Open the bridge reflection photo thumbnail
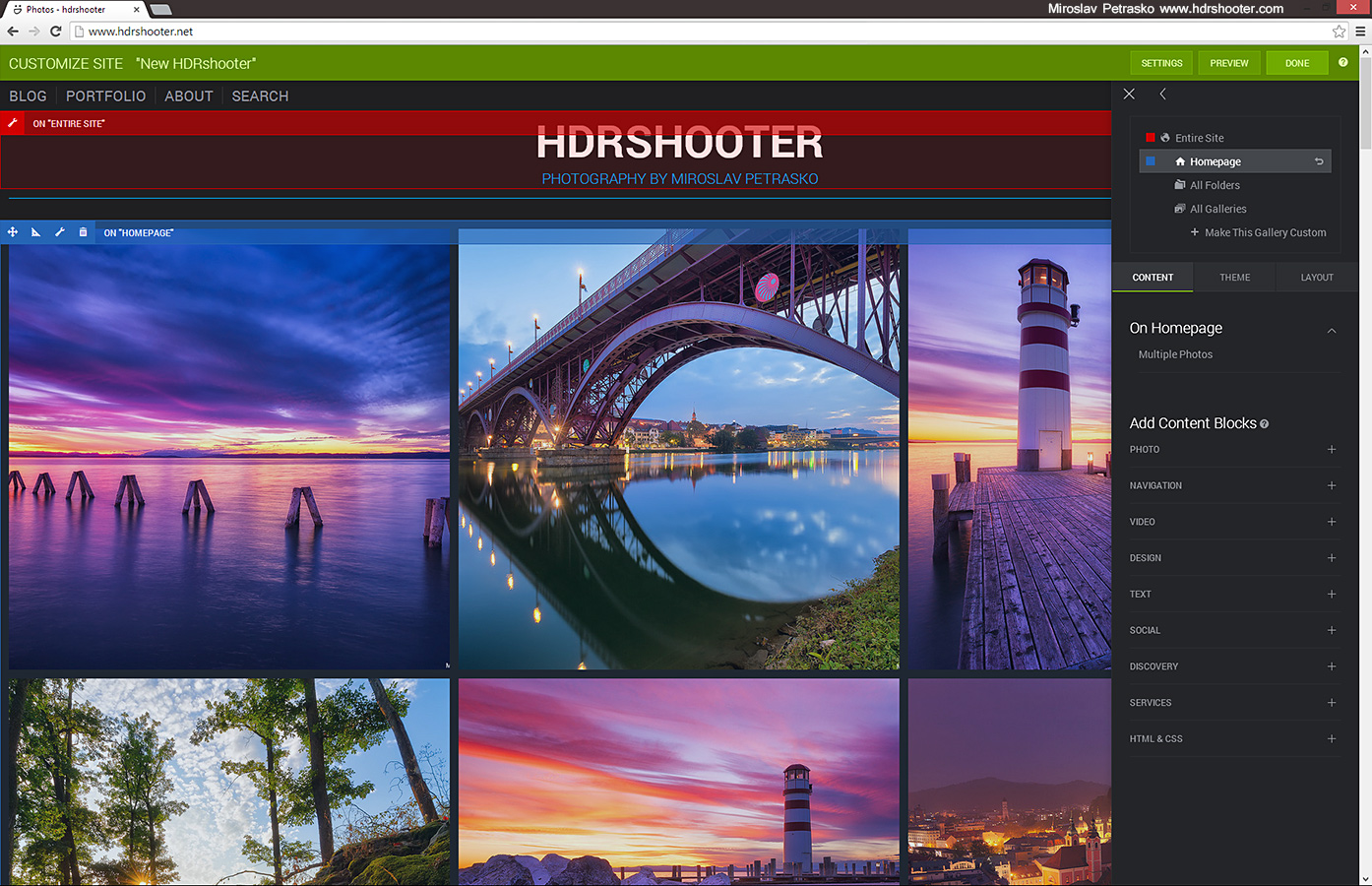The image size is (1372, 886). click(x=679, y=449)
